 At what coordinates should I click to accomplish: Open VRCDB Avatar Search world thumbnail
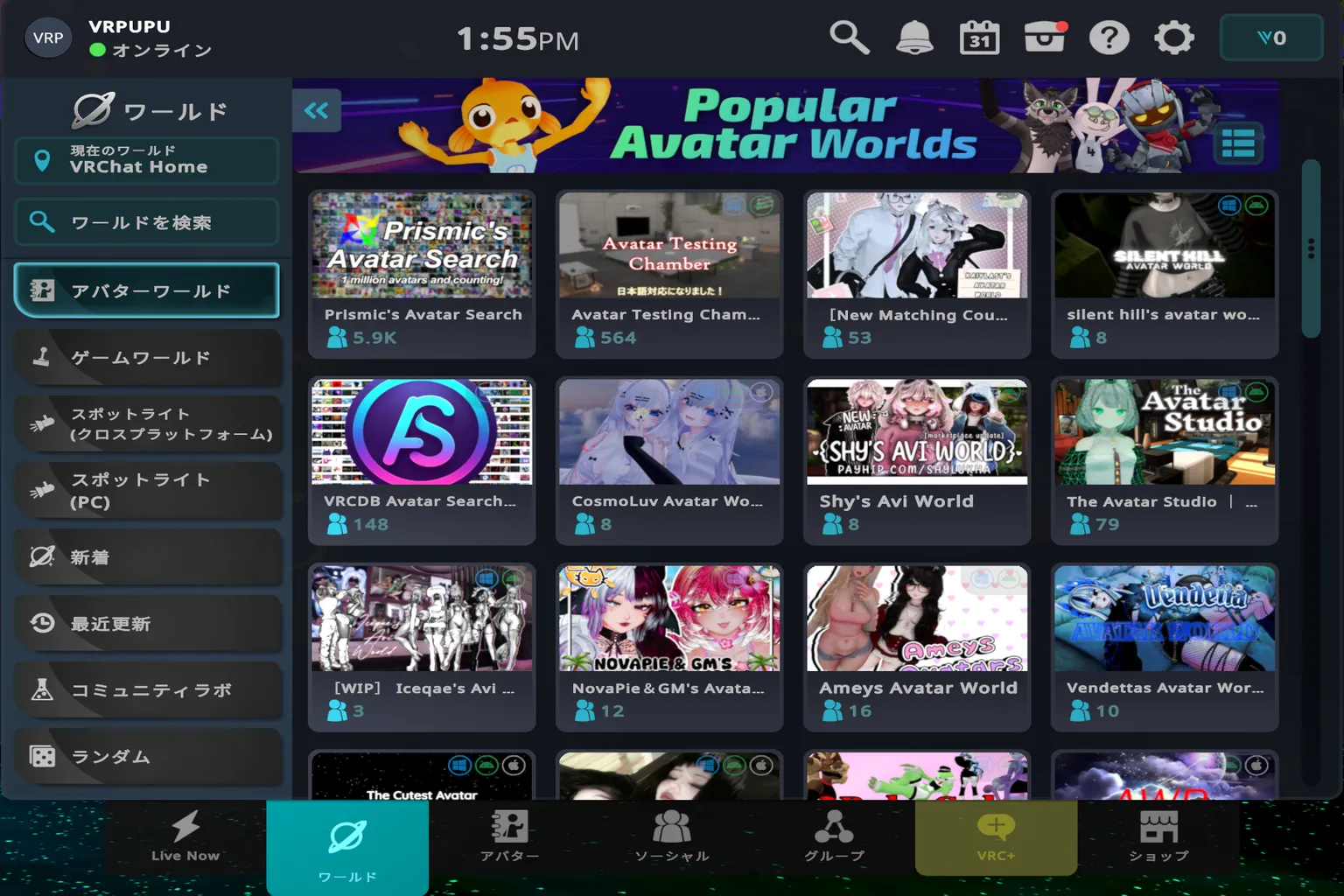point(422,431)
